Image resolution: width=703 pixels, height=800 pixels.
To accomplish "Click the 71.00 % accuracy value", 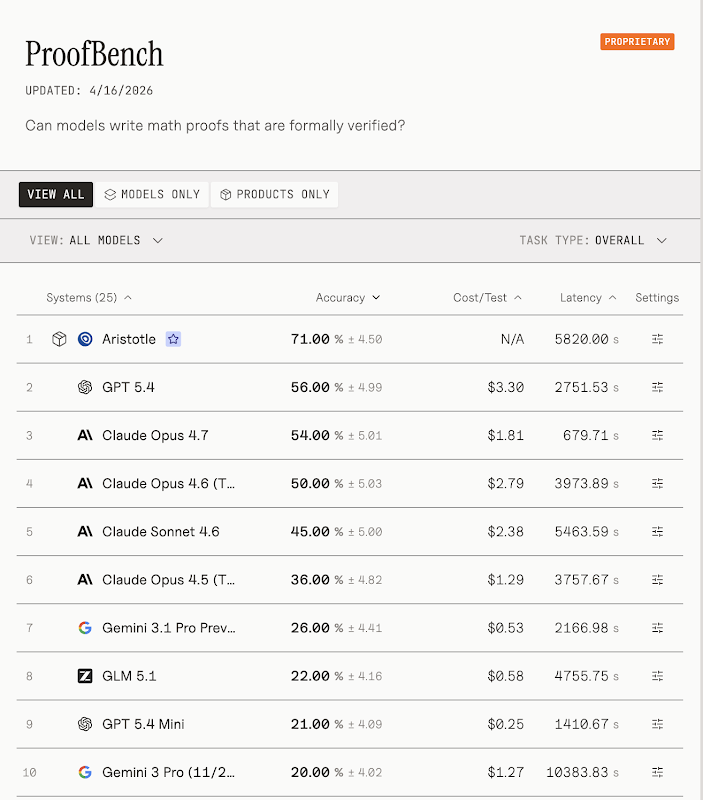I will 317,339.
